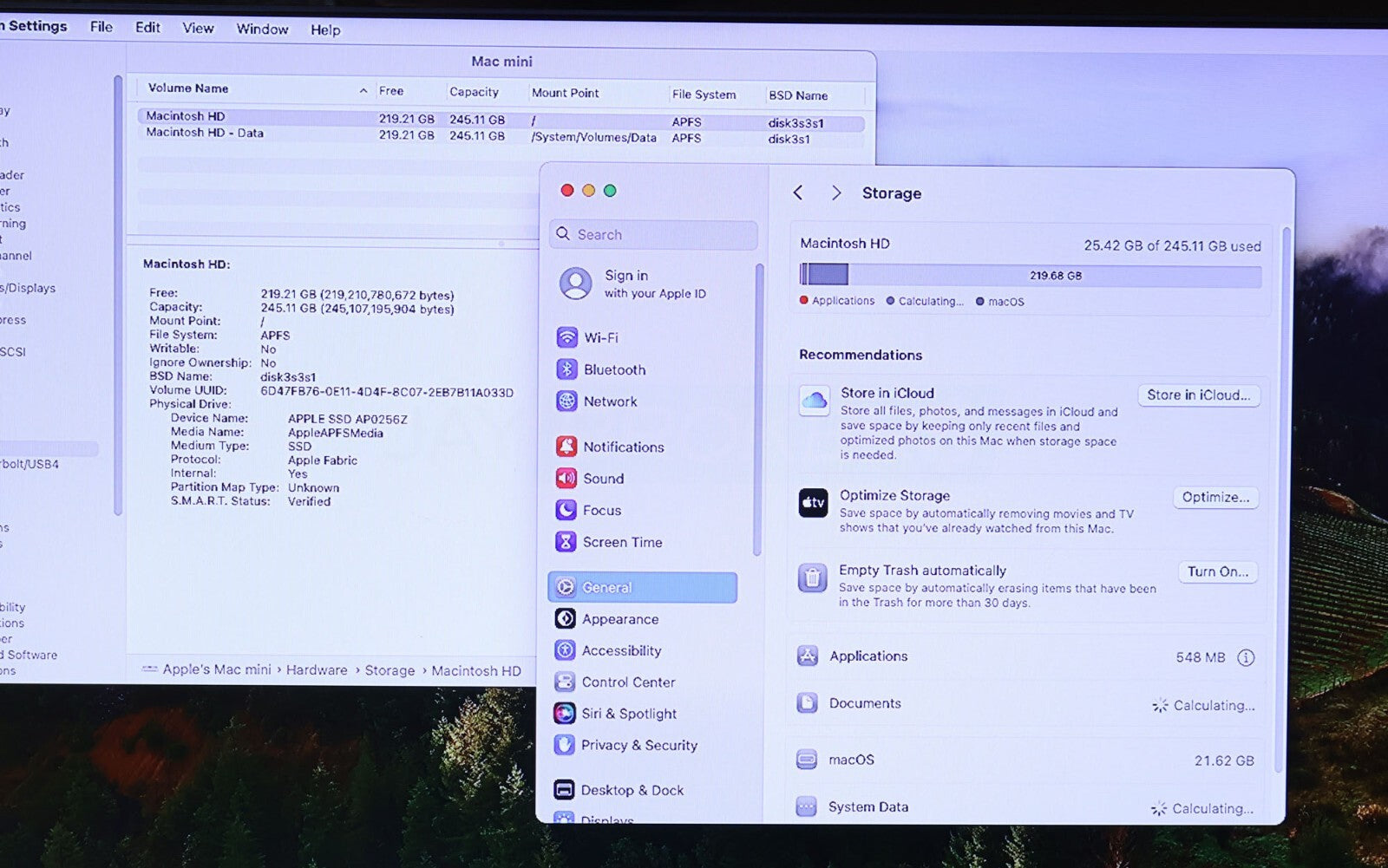Image resolution: width=1388 pixels, height=868 pixels.
Task: Open the Window menu
Action: tap(262, 29)
